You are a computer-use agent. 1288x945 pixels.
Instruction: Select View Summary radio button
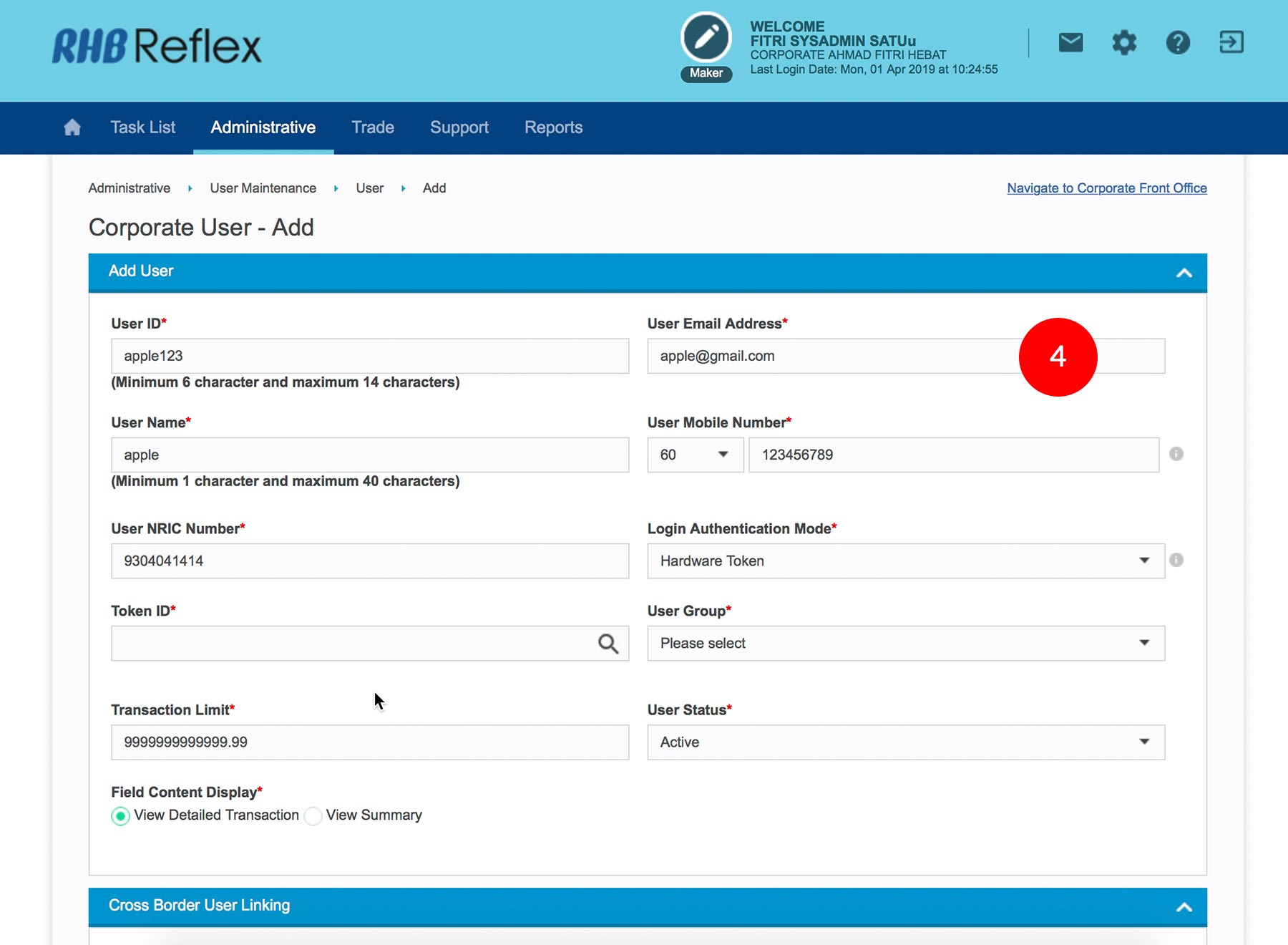pyautogui.click(x=313, y=816)
